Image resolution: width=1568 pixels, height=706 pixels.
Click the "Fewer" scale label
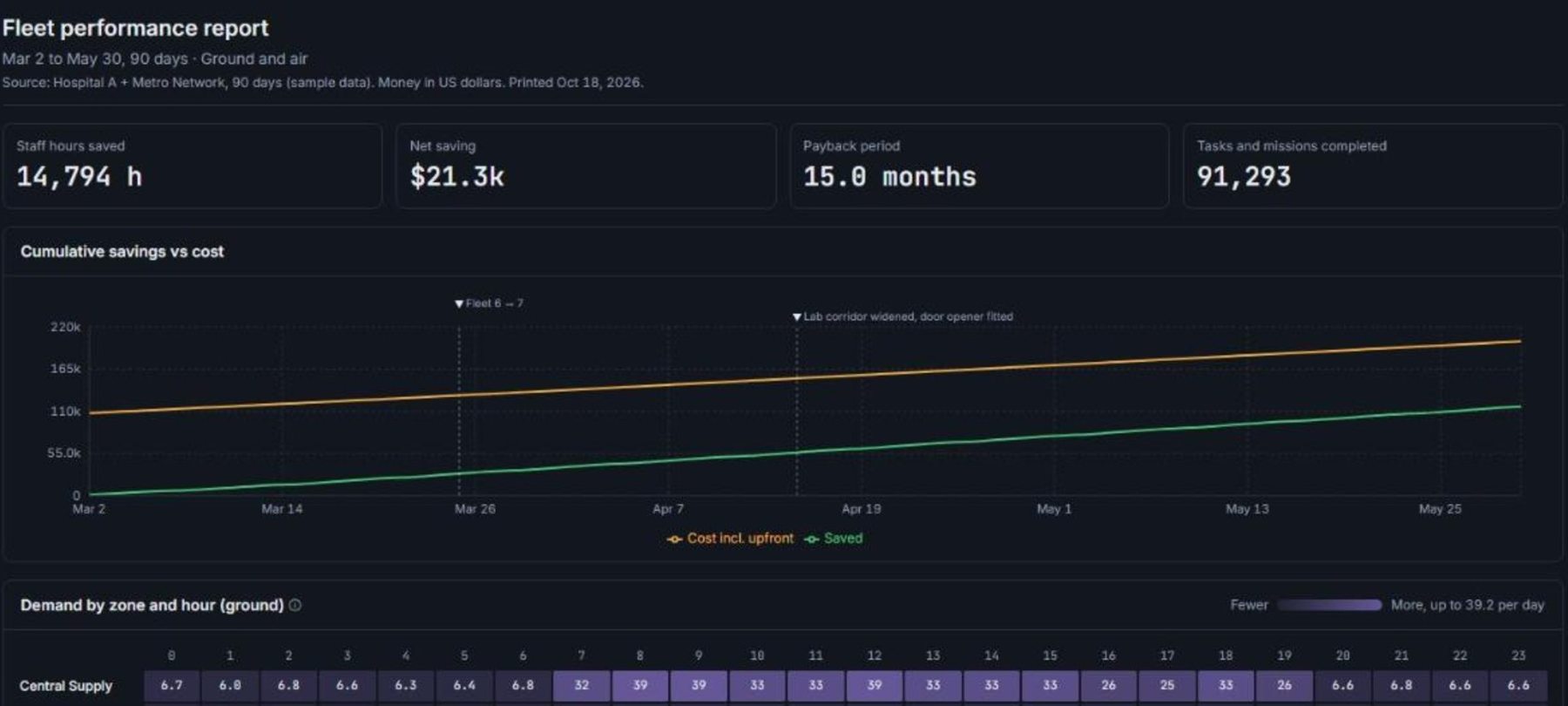pyautogui.click(x=1248, y=605)
